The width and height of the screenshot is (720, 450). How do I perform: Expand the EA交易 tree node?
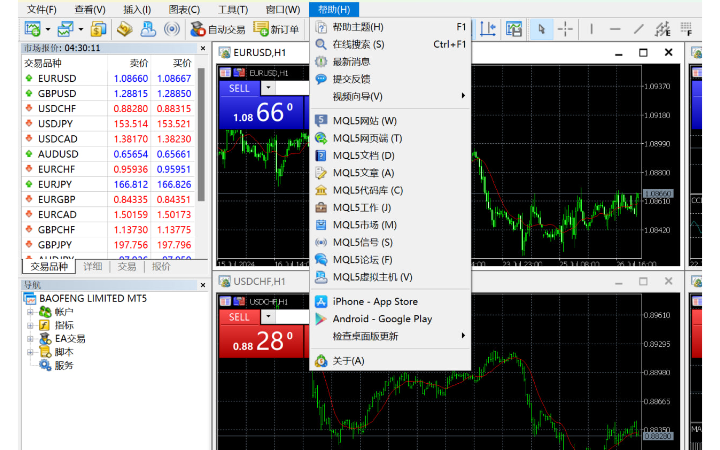(x=30, y=339)
